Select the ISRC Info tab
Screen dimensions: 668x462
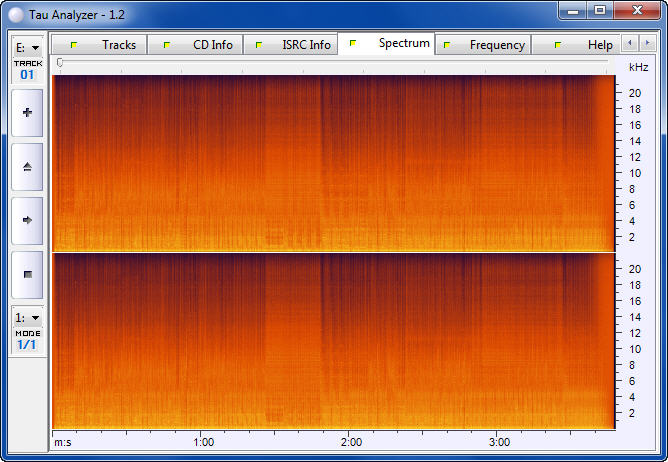pyautogui.click(x=293, y=45)
